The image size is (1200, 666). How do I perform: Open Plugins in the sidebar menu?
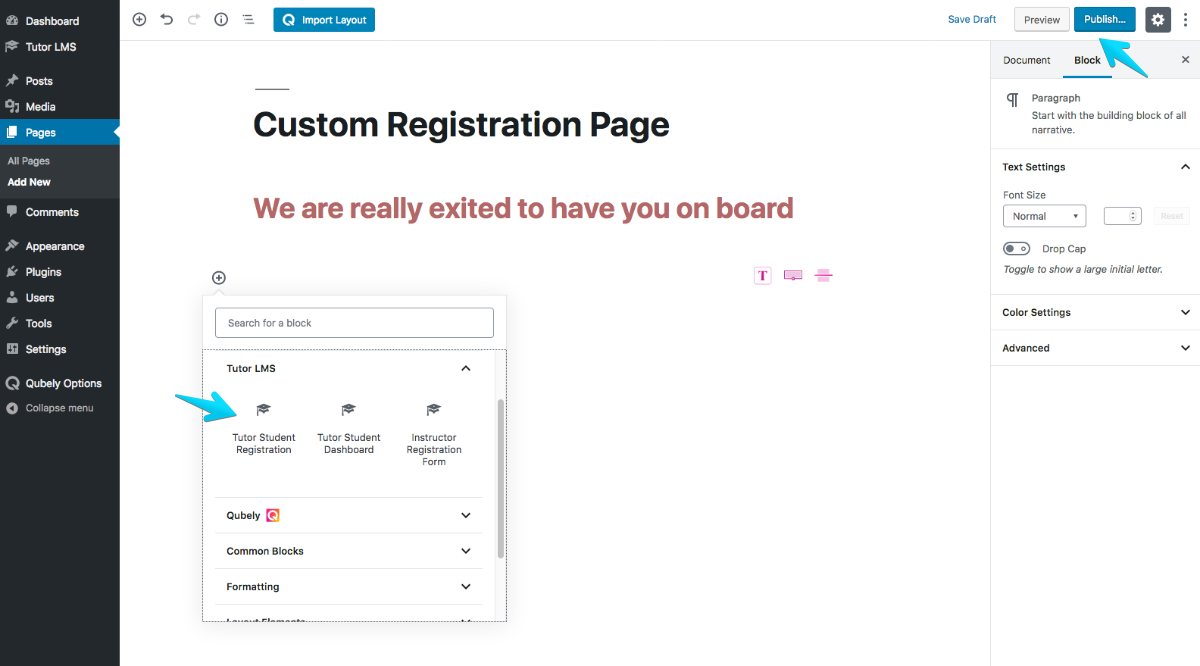click(x=43, y=272)
